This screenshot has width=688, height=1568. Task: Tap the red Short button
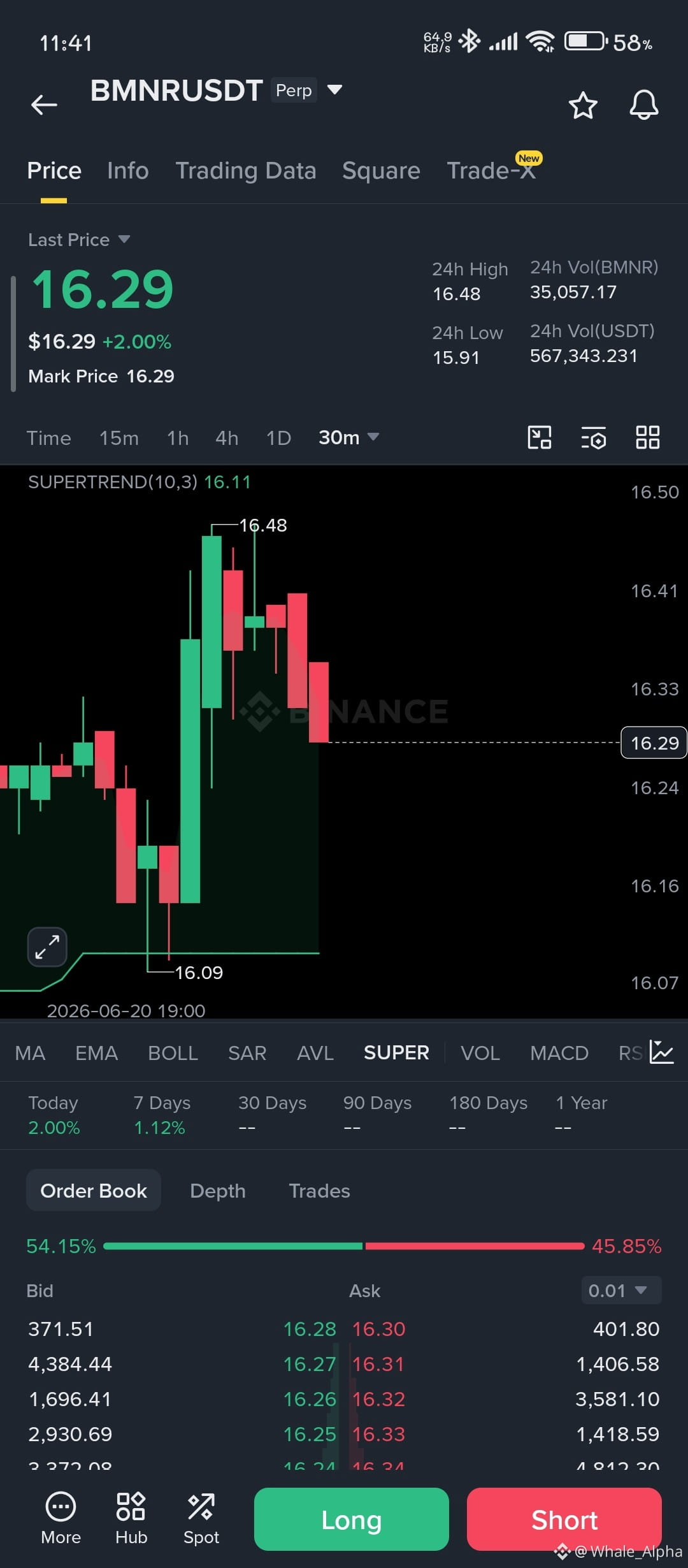(564, 1520)
